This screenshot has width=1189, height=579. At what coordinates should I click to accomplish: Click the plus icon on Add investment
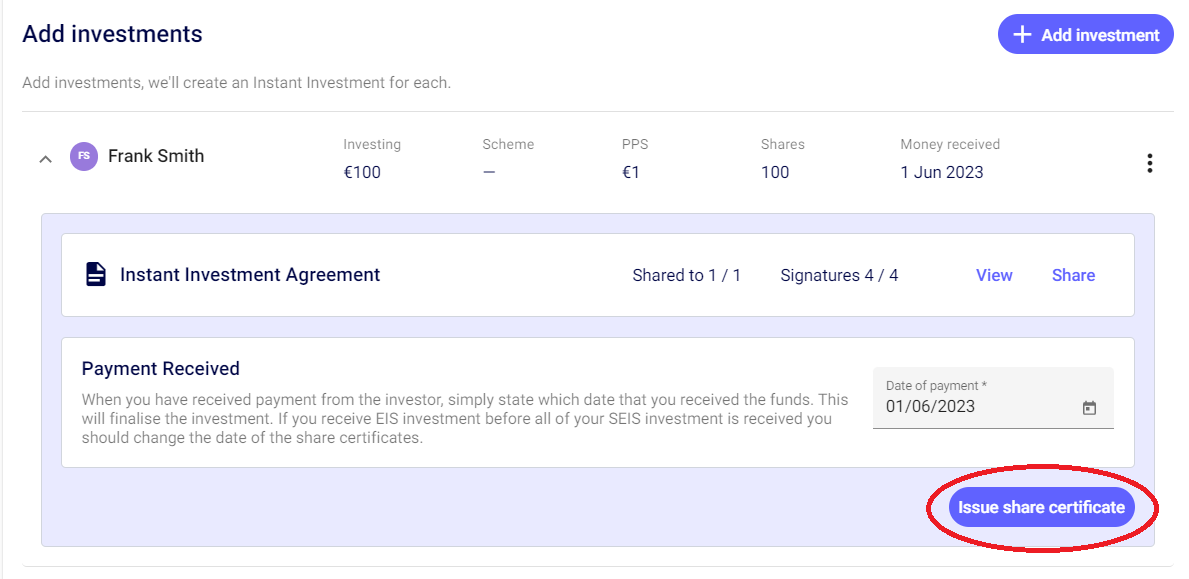(1022, 35)
